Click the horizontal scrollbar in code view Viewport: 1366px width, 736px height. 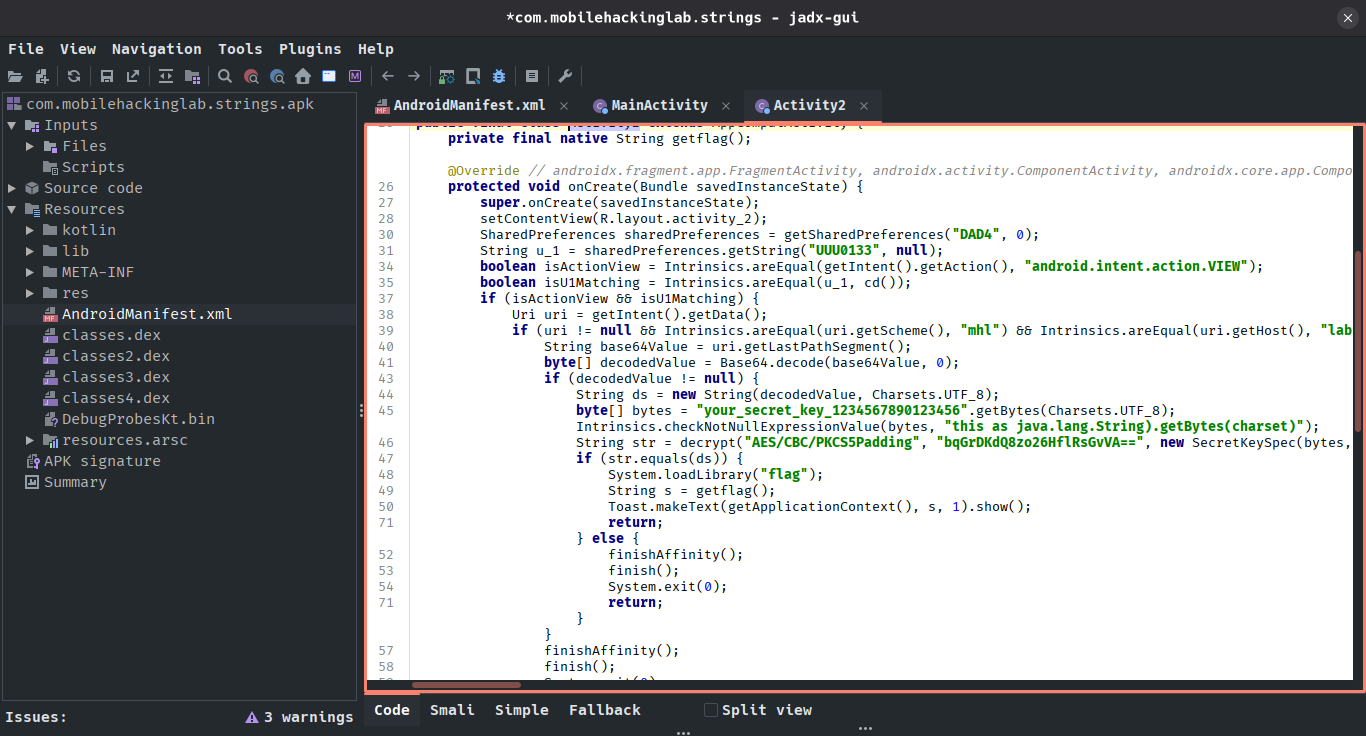click(x=466, y=685)
